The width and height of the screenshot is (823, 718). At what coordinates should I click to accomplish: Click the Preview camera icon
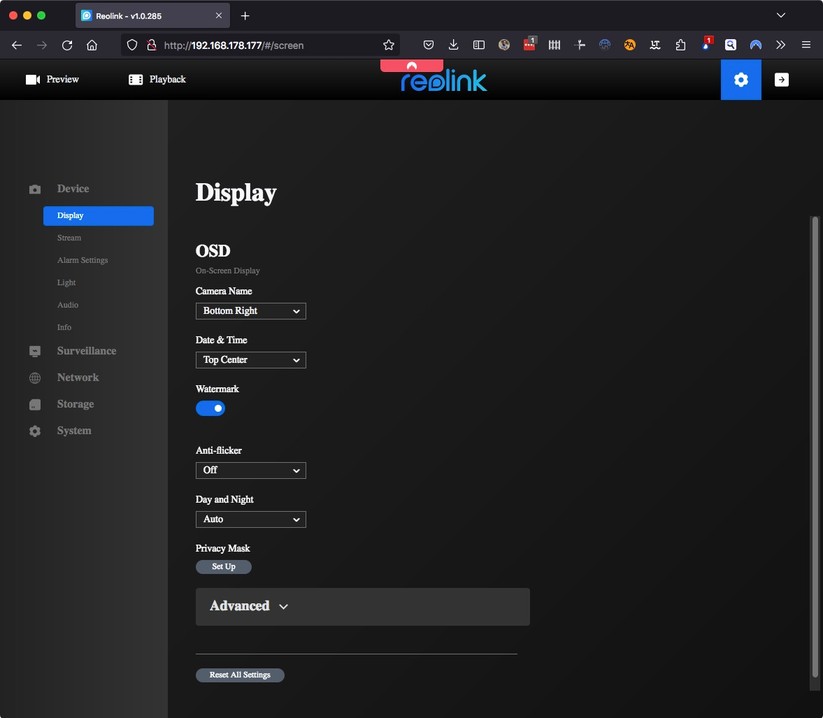coord(33,80)
